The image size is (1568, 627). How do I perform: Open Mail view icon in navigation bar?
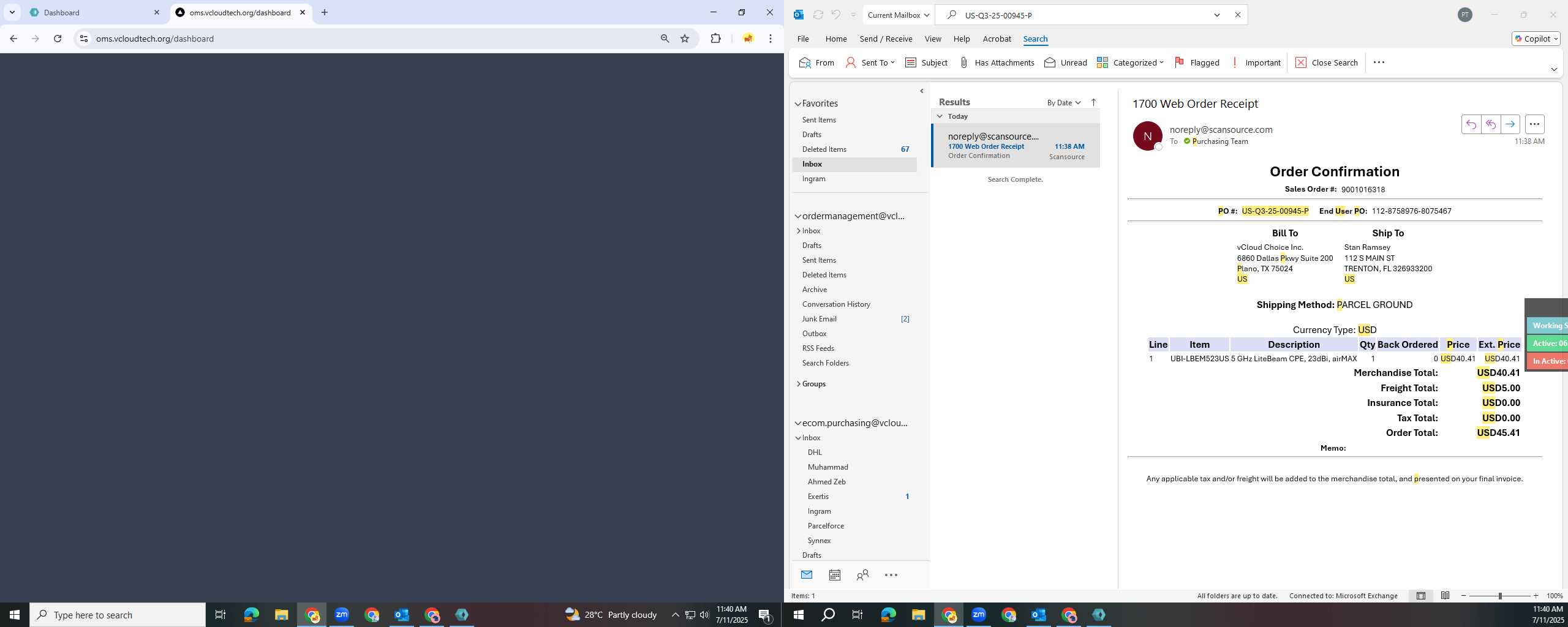pos(807,575)
